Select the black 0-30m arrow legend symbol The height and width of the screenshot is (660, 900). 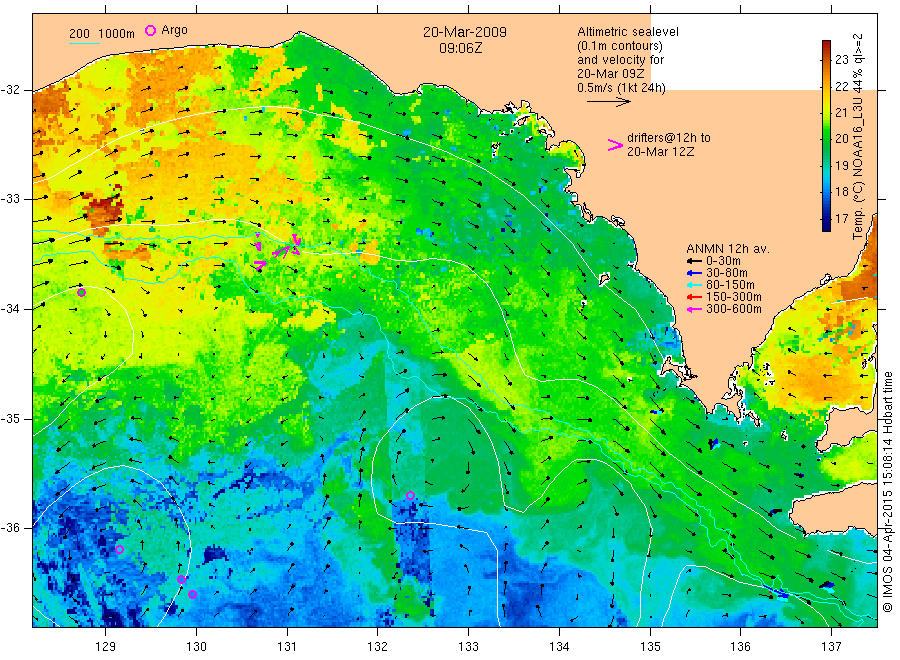point(695,261)
